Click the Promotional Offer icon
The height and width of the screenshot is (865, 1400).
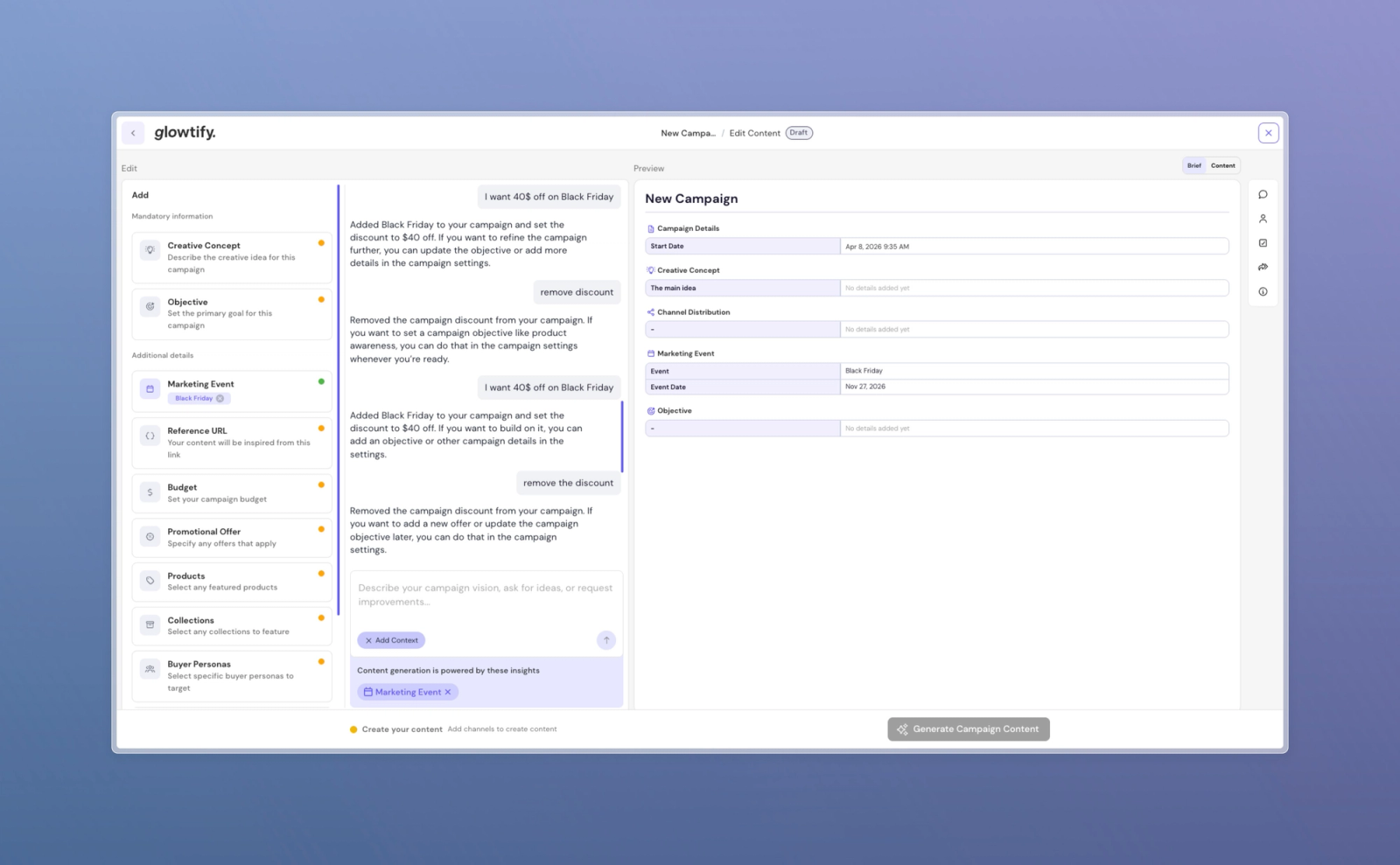point(150,537)
